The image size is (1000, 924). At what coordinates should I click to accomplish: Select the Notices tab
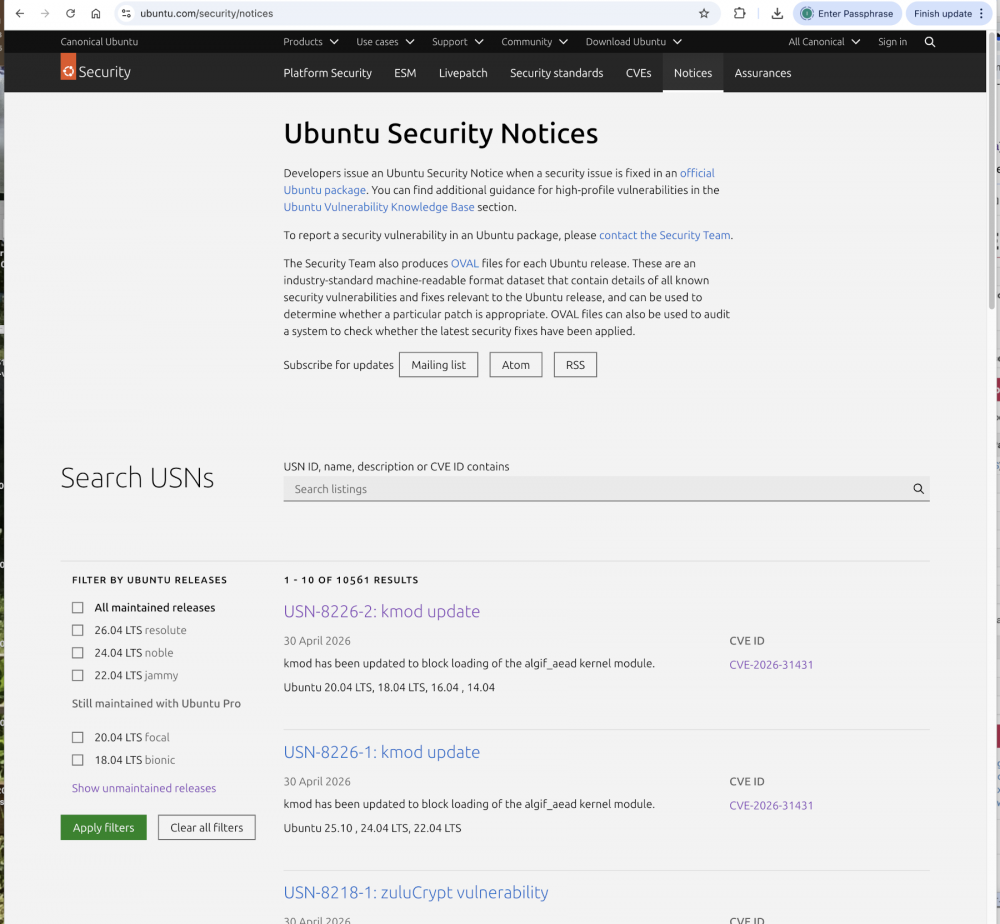[693, 73]
